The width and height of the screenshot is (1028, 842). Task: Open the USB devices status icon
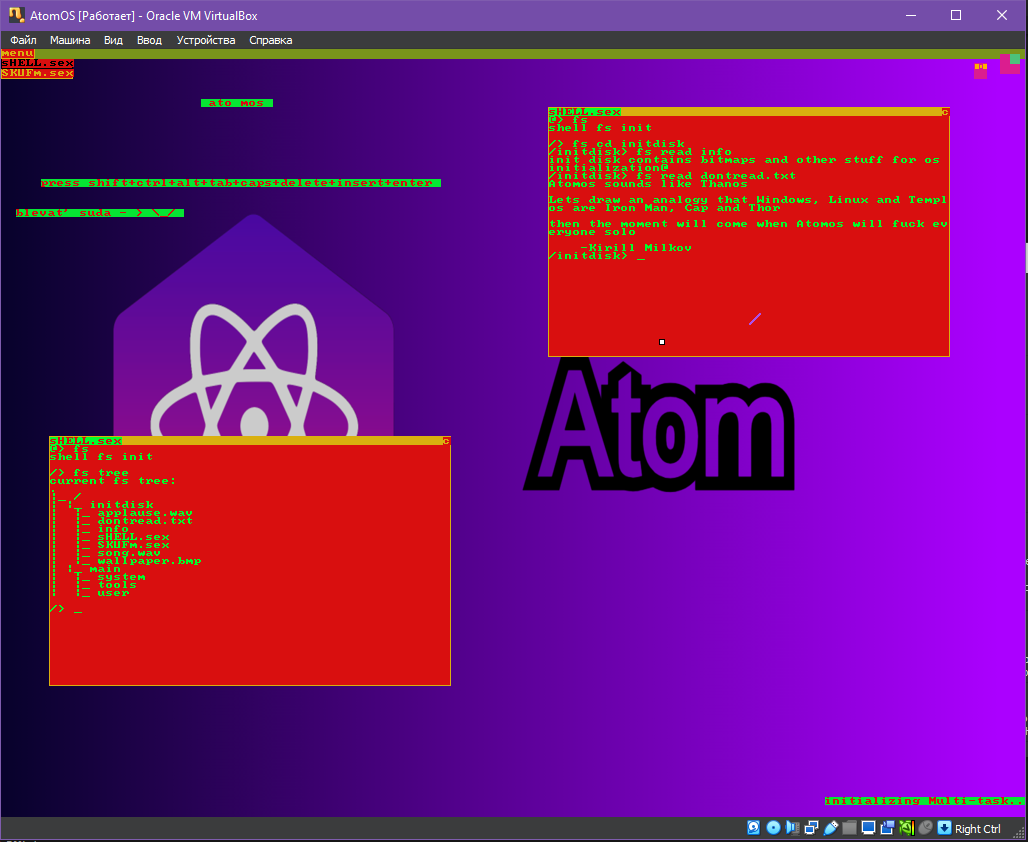[830, 828]
